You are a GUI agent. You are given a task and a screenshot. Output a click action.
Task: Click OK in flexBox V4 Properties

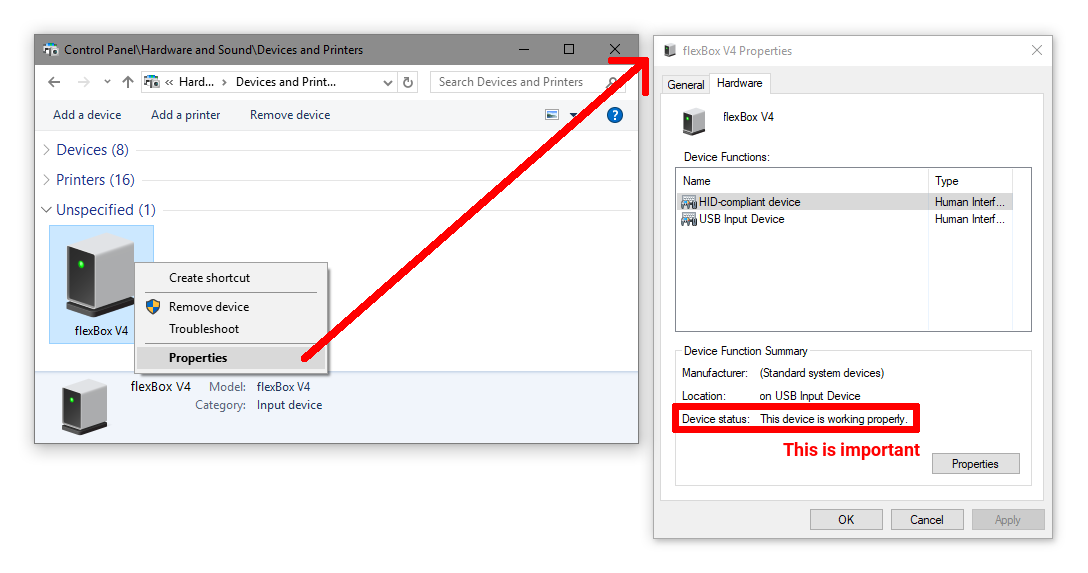pyautogui.click(x=846, y=520)
